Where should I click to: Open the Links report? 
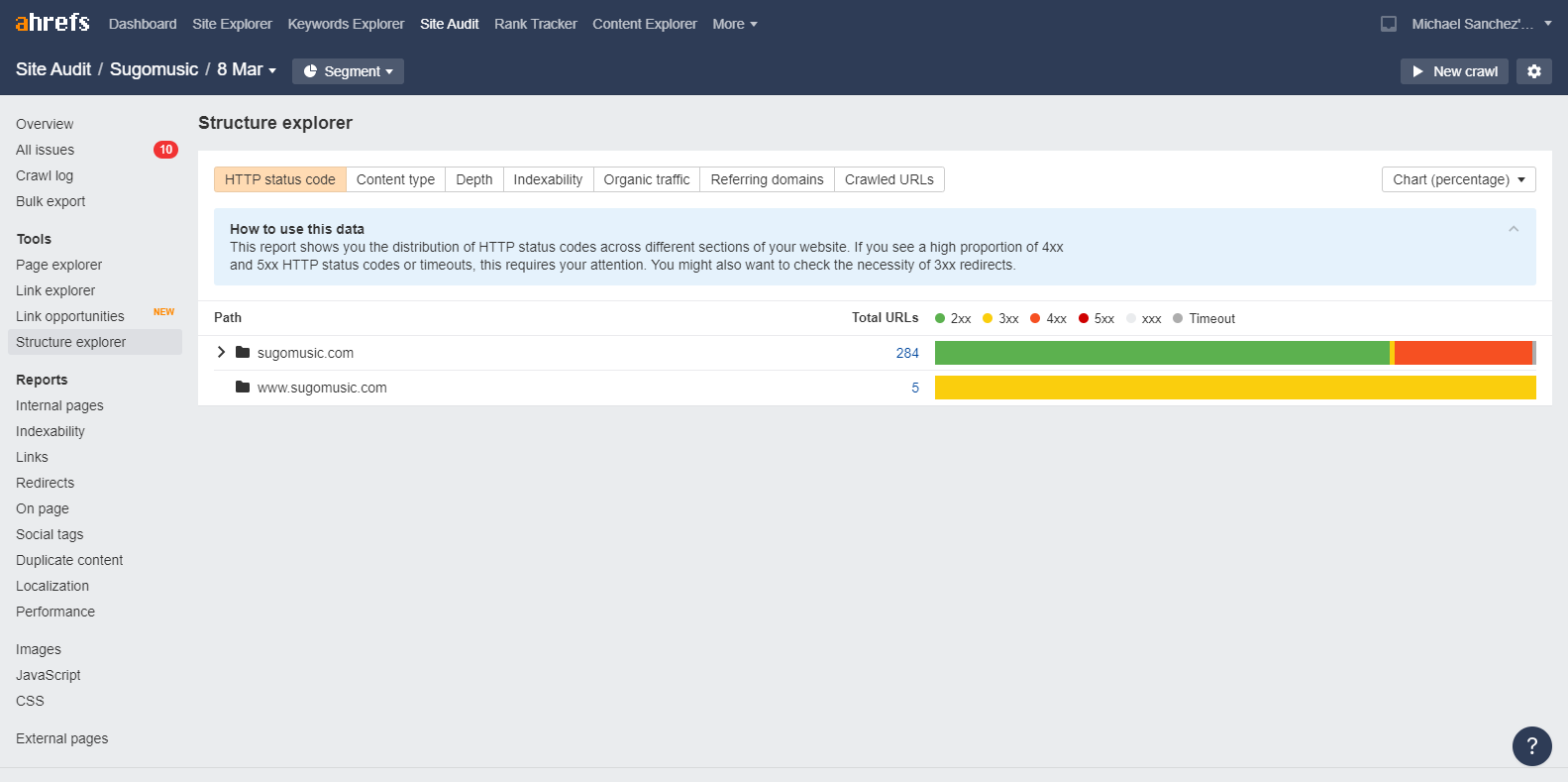32,457
